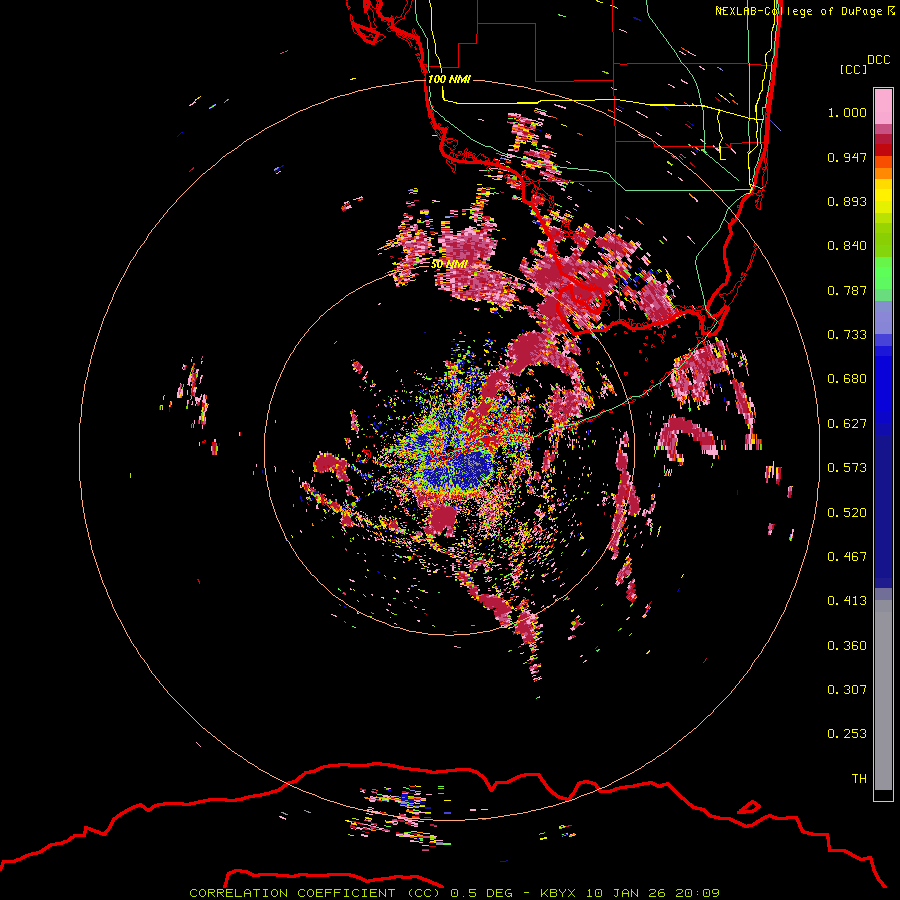Viewport: 900px width, 900px height.
Task: Select the 0.893 color scale value
Action: (847, 201)
